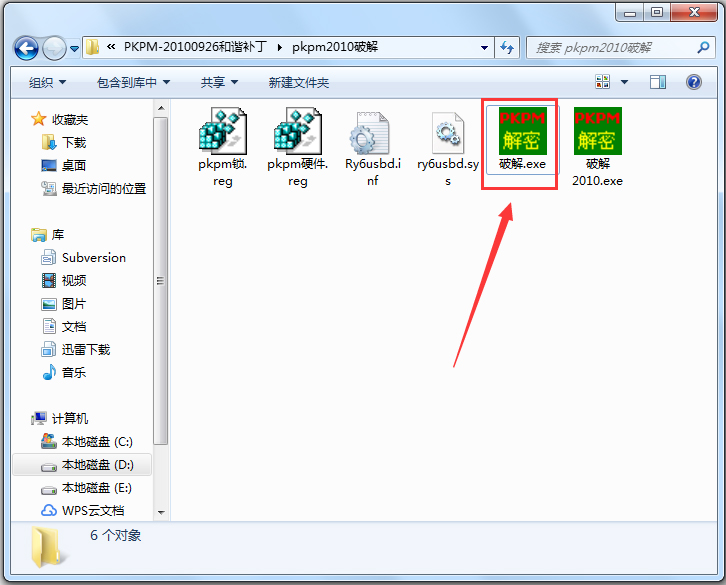
Task: Select the ry6usbd.sys file
Action: [x=448, y=147]
